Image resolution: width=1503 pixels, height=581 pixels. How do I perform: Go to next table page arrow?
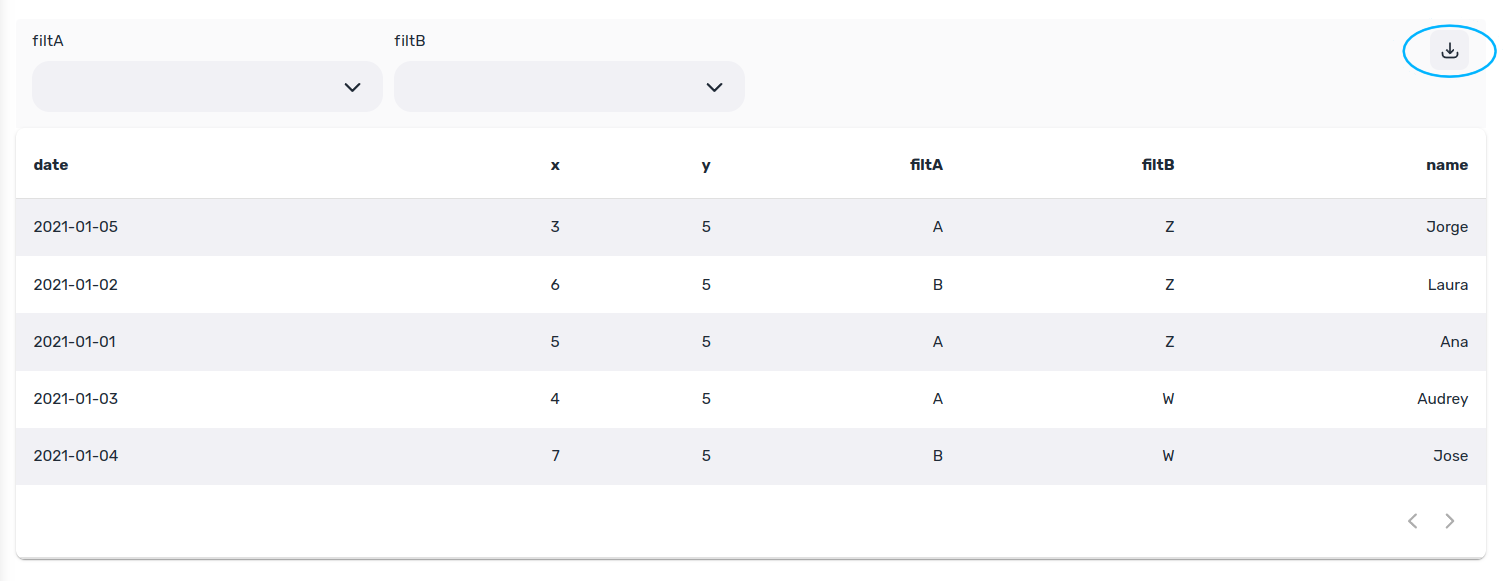(x=1450, y=521)
